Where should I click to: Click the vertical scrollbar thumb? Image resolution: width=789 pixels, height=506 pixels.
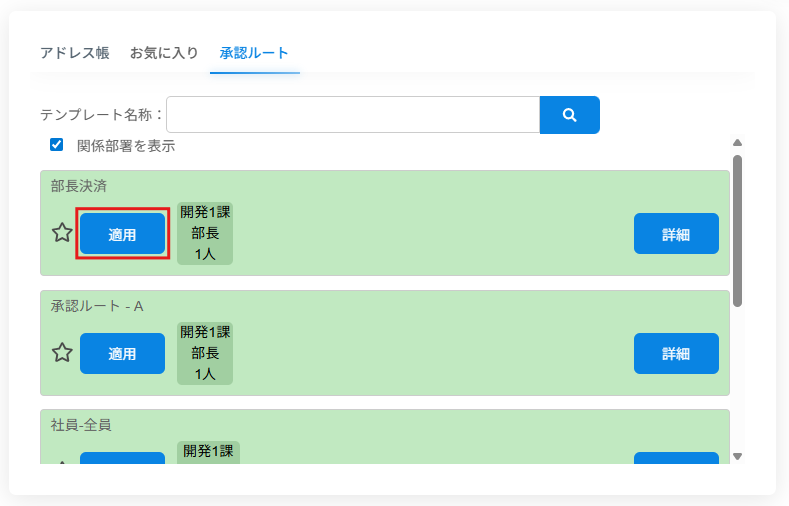[737, 230]
